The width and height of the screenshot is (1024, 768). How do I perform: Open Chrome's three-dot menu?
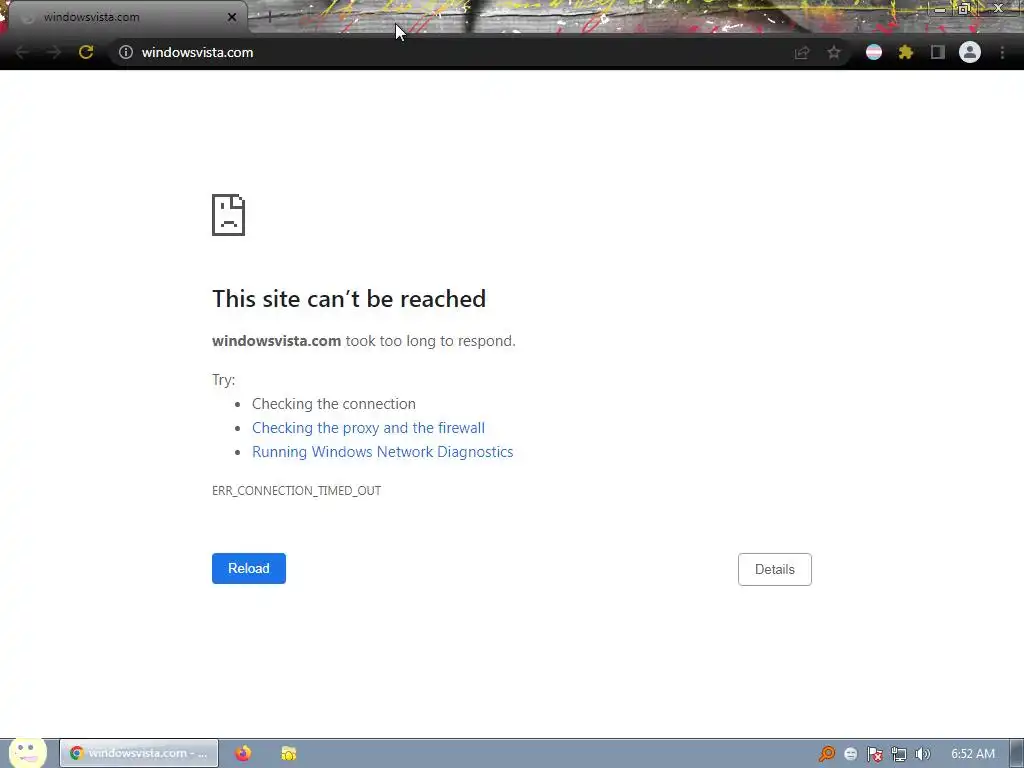tap(1002, 52)
